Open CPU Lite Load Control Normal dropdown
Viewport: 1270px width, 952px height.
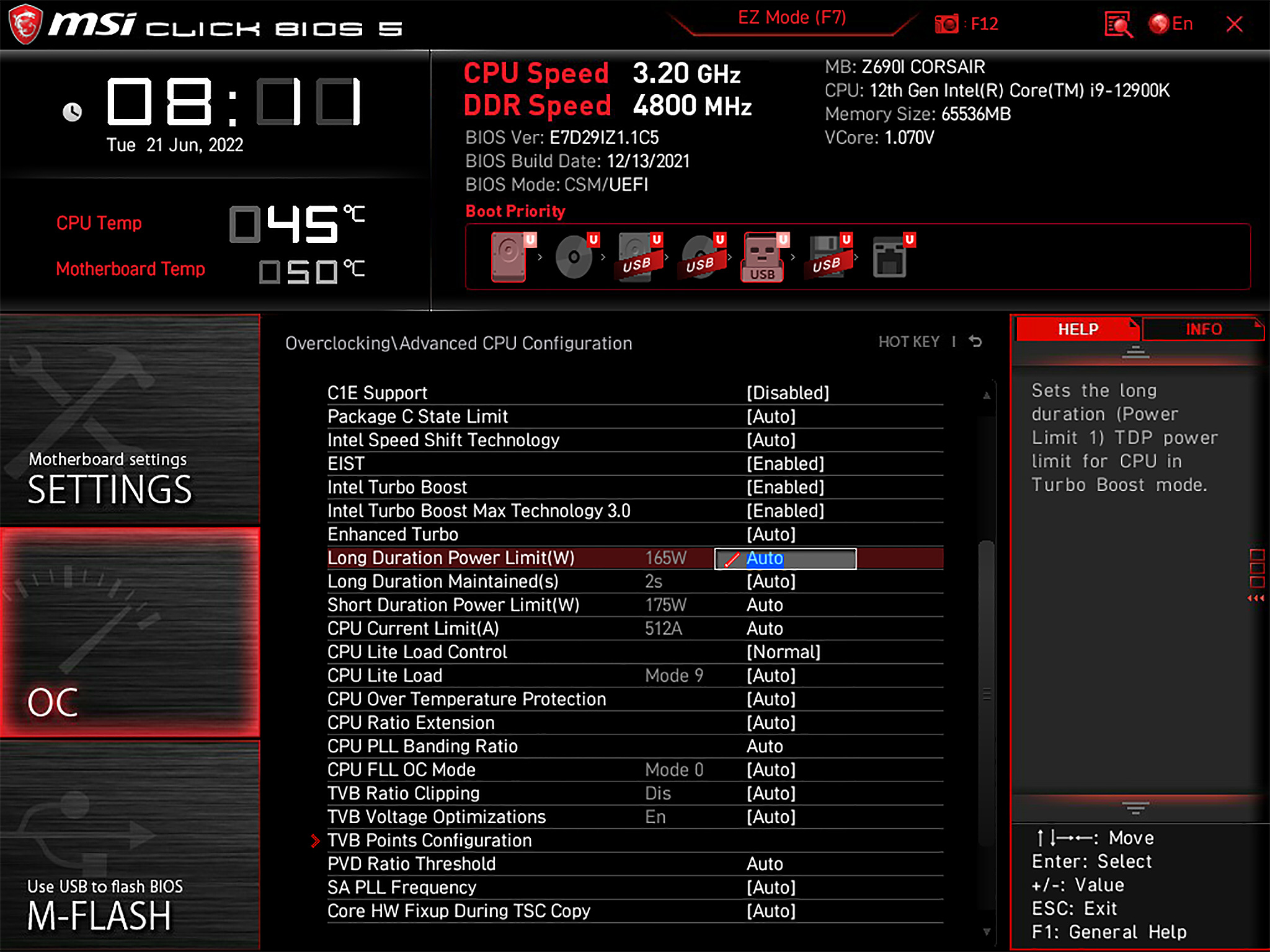[783, 652]
